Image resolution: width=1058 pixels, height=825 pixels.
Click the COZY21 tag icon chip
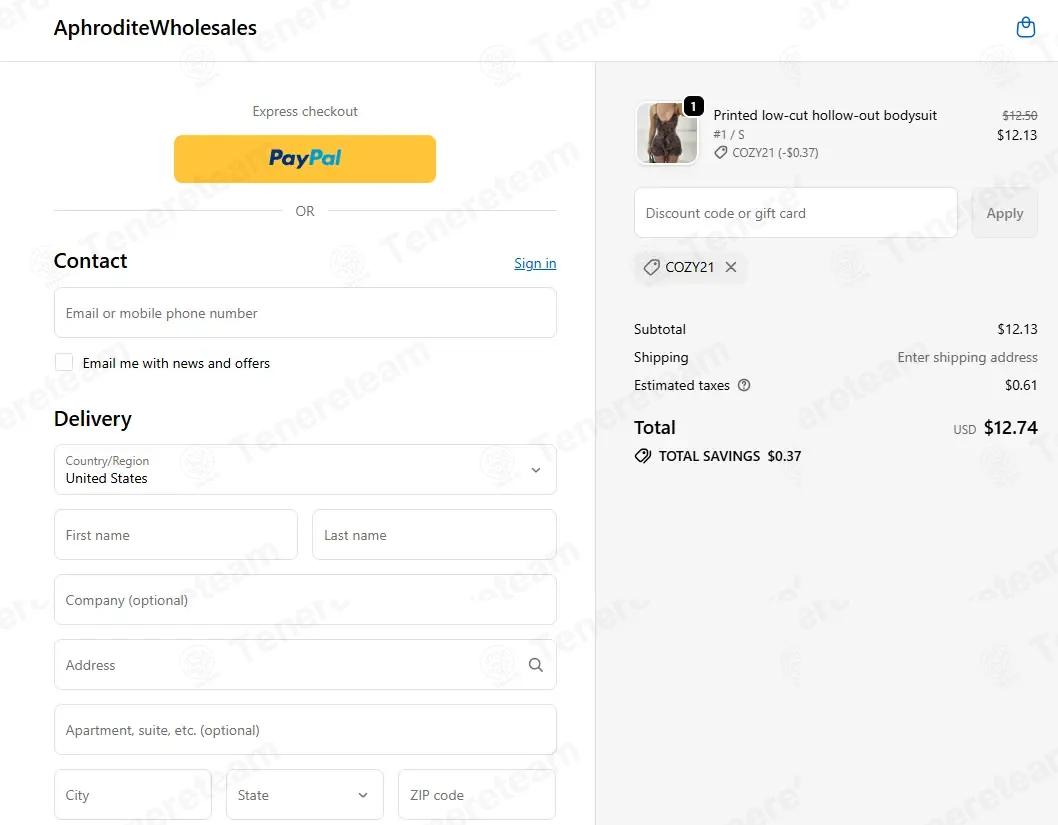[651, 267]
